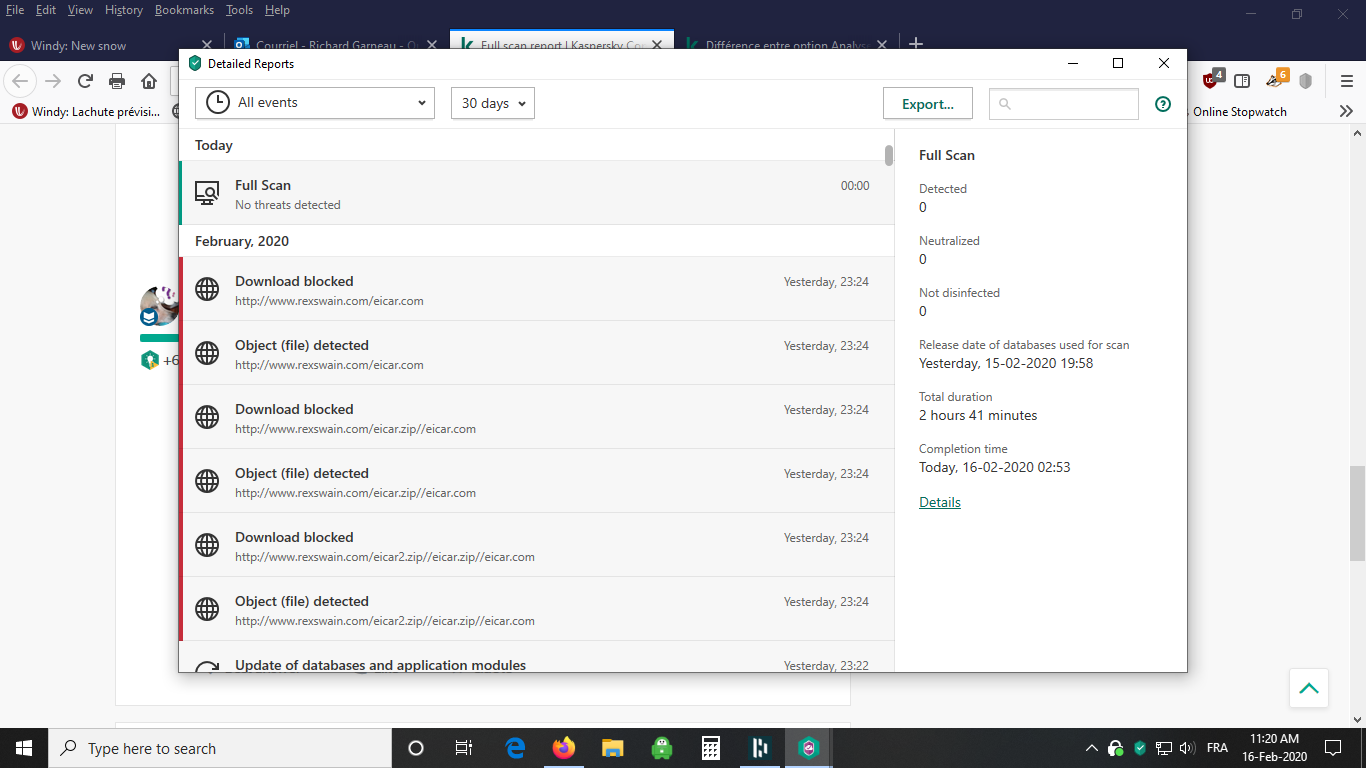Click the Cortana circle taskbar icon
The image size is (1366, 768).
(416, 748)
